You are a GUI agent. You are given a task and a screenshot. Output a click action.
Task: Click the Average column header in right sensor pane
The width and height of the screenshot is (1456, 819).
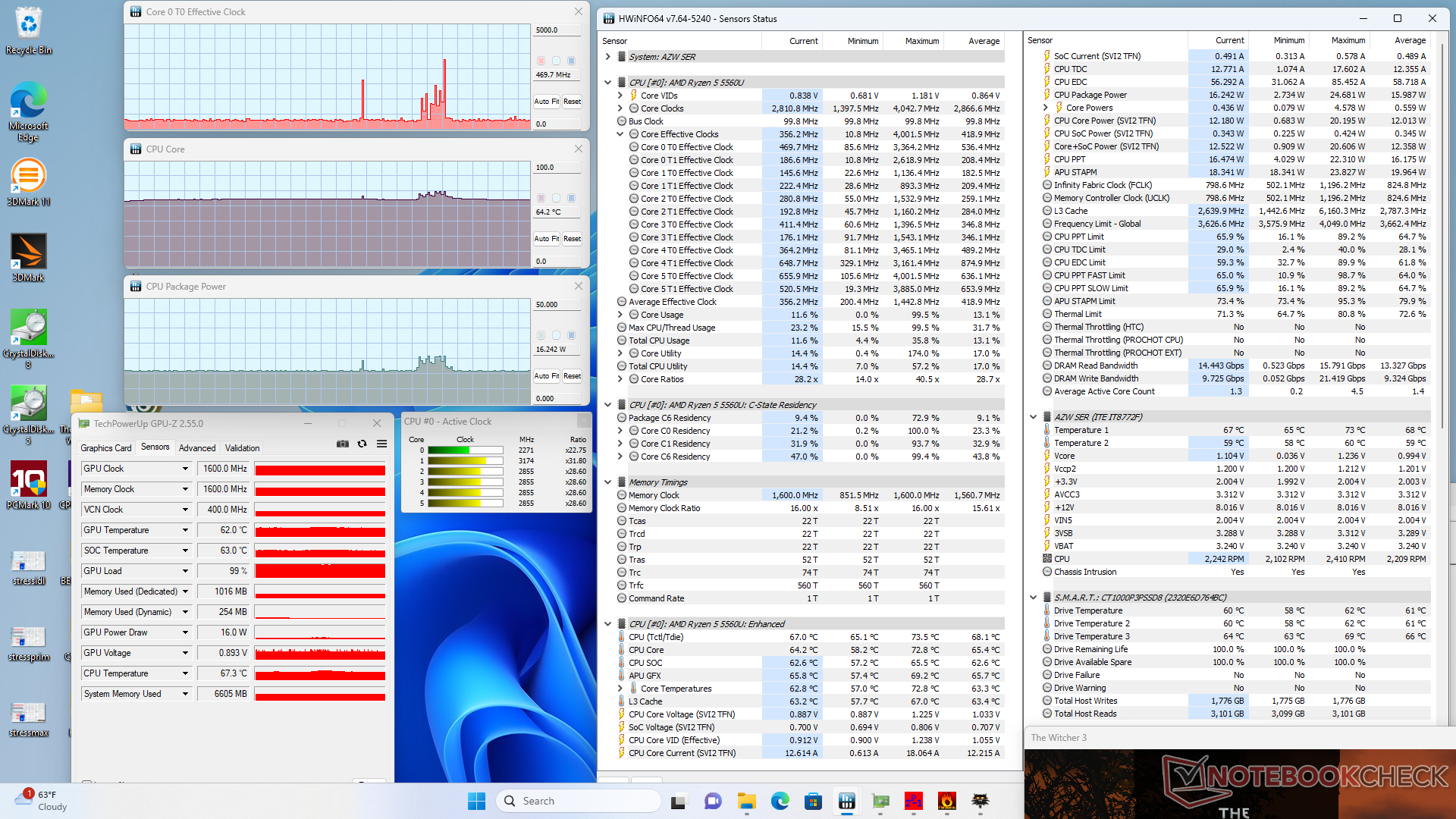(1401, 40)
